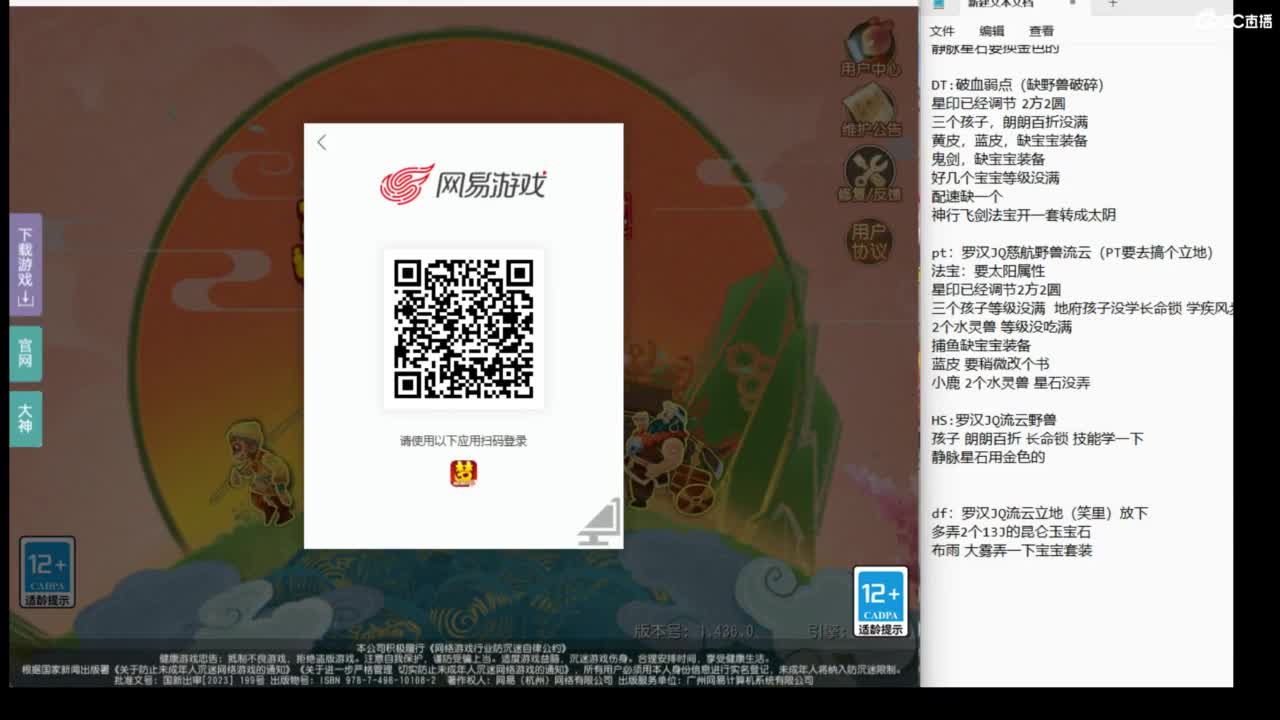Click the Notepad app icon in title bar
This screenshot has height=720, width=1280.
939,4
